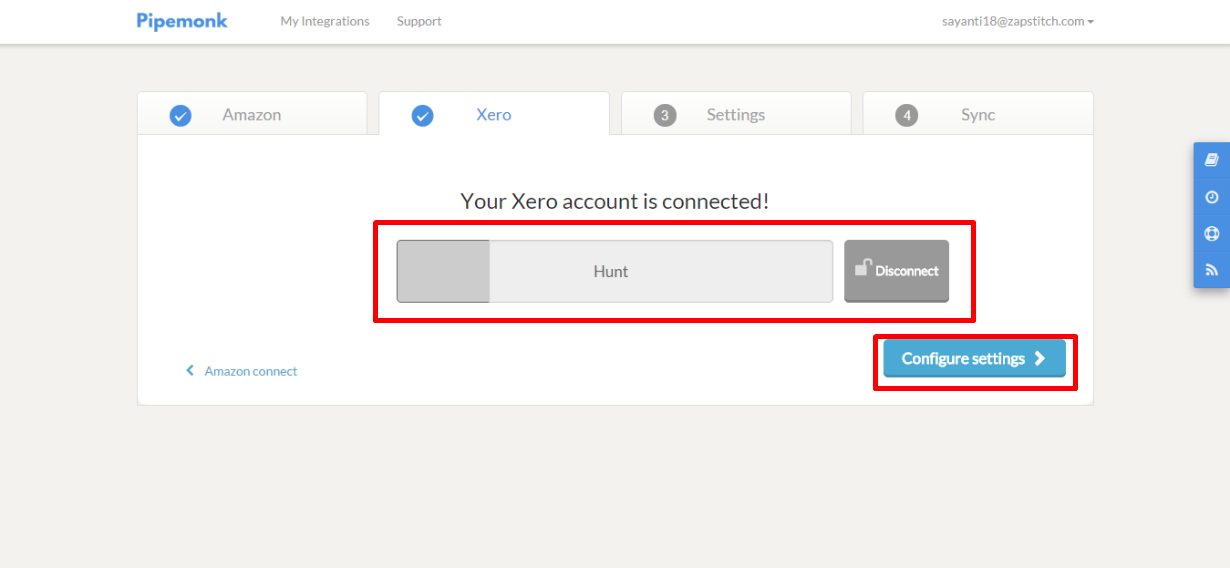Go back via Amazon connect link
1230x568 pixels.
[241, 371]
